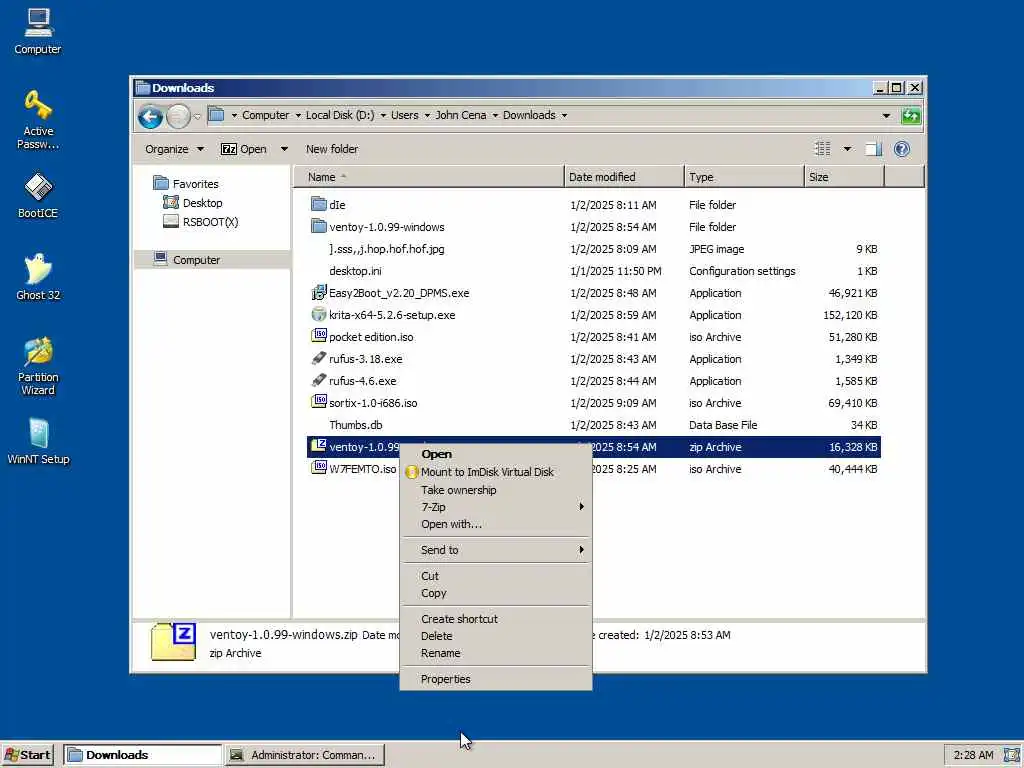Image resolution: width=1024 pixels, height=768 pixels.
Task: Select the Partition Wizard desktop icon
Action: 38,366
